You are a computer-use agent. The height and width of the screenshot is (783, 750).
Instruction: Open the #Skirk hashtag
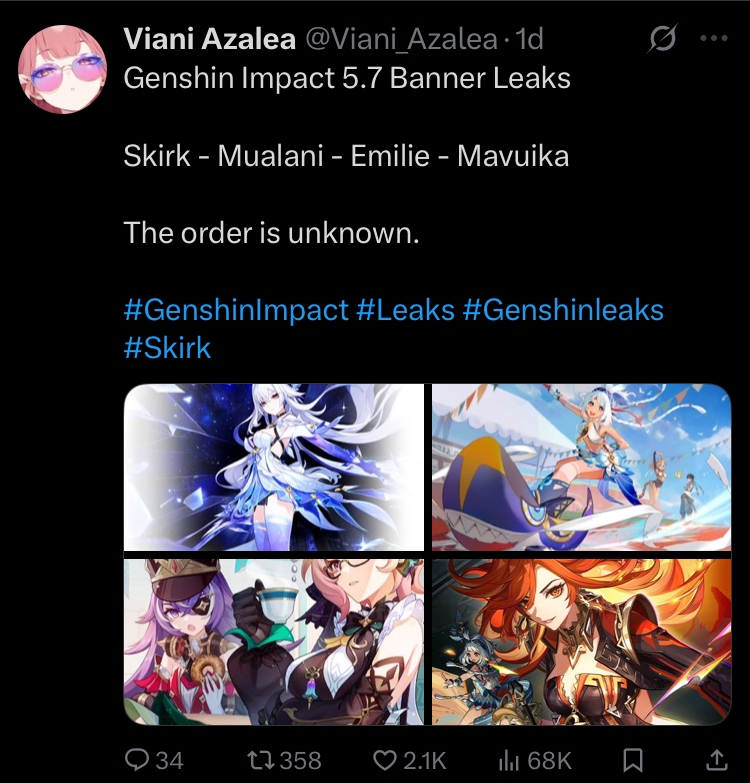(167, 348)
